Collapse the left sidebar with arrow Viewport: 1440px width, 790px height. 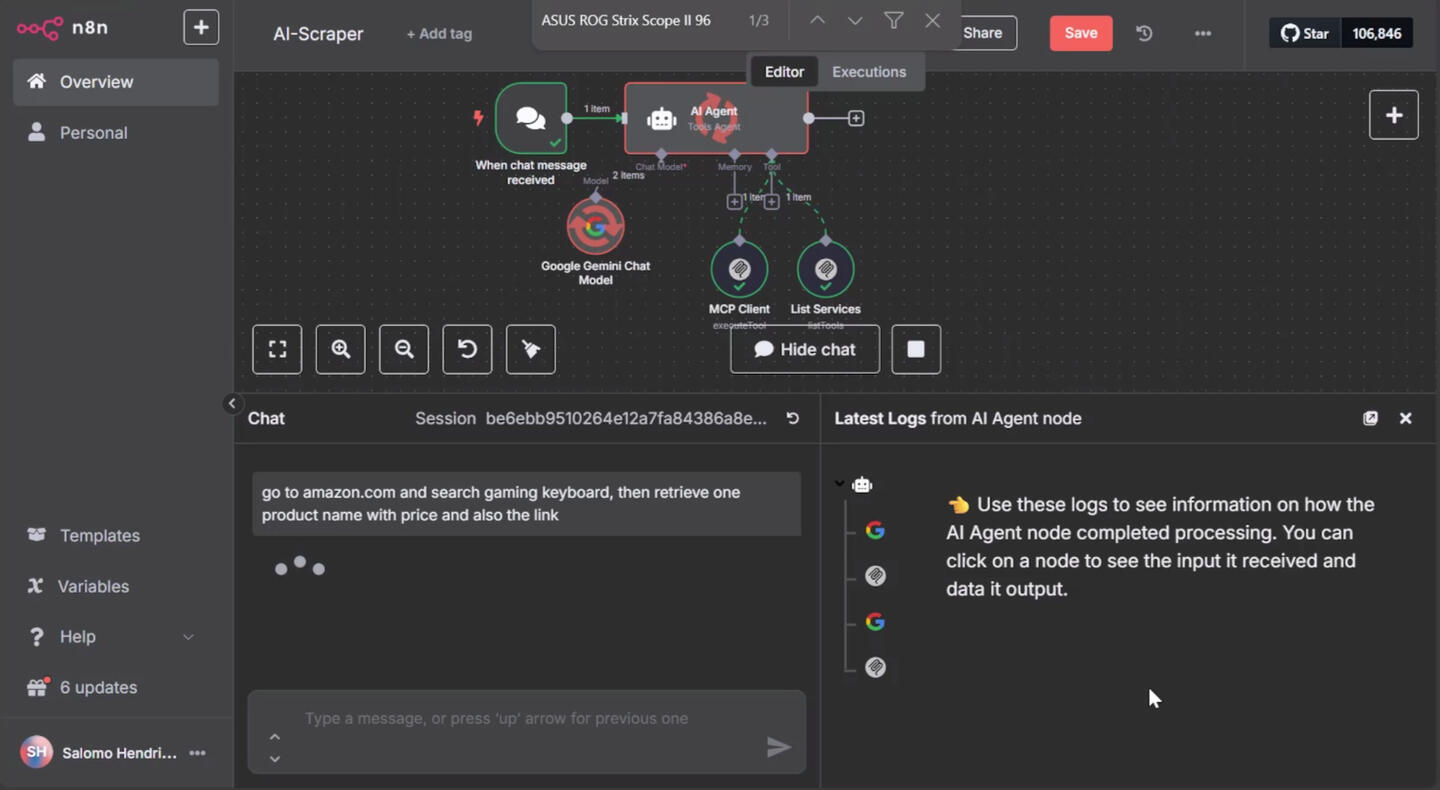click(x=231, y=404)
